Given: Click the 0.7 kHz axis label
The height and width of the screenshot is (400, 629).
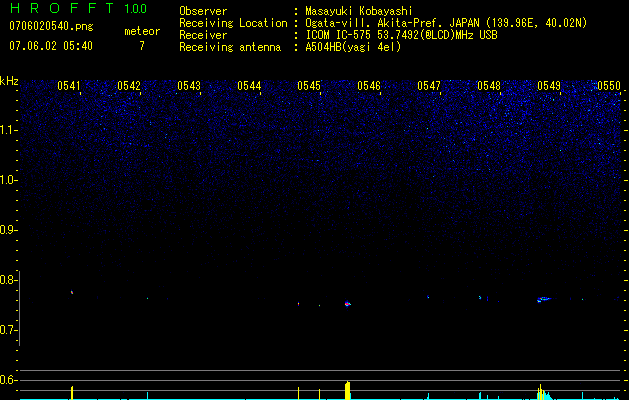Looking at the screenshot, I should click(8, 330).
